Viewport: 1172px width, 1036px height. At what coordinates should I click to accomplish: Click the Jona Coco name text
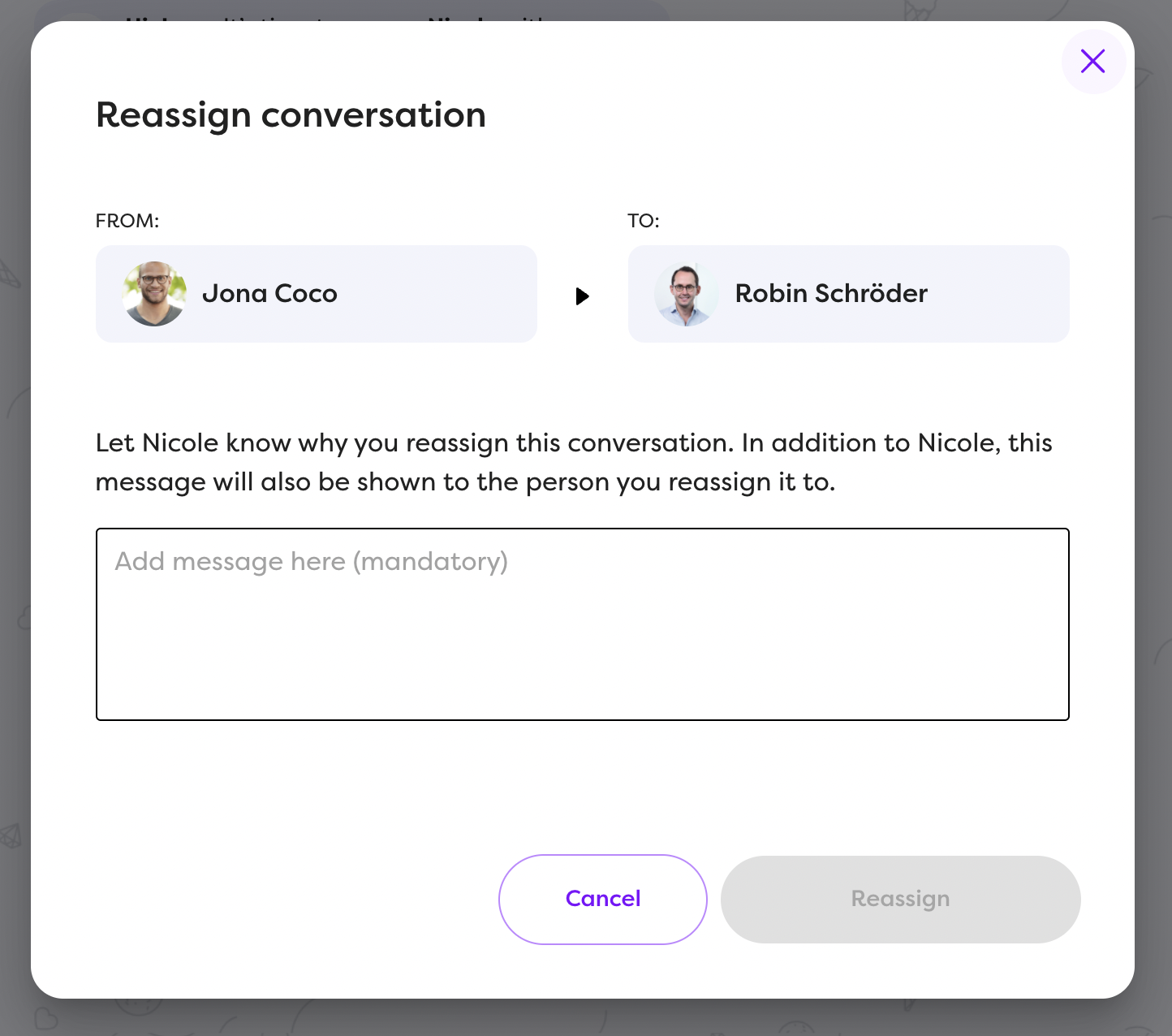tap(269, 293)
